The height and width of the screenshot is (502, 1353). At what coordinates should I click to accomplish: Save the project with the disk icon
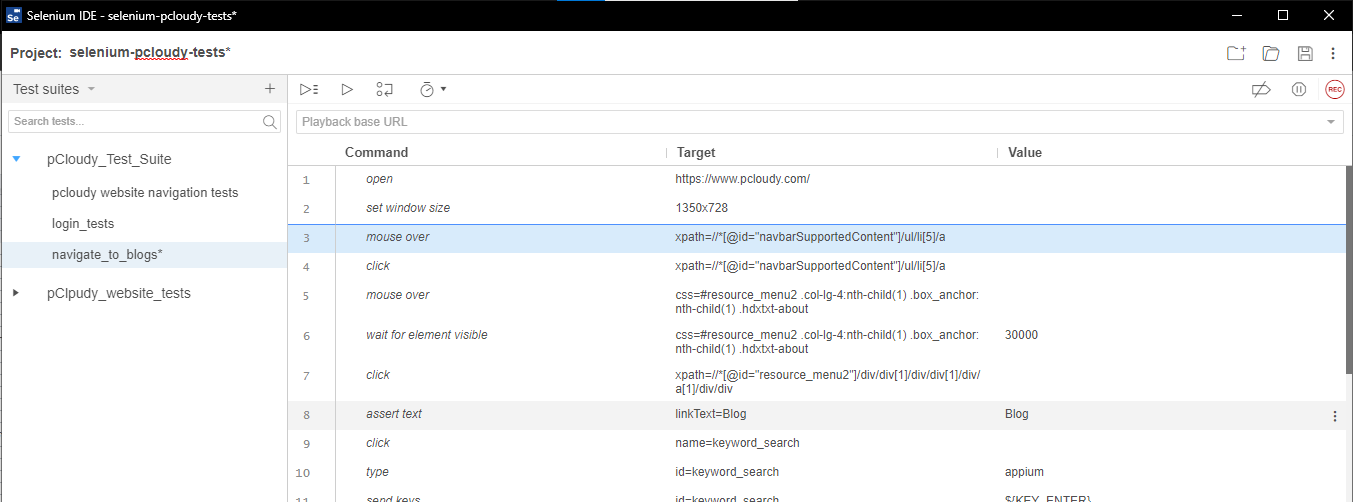pyautogui.click(x=1304, y=53)
